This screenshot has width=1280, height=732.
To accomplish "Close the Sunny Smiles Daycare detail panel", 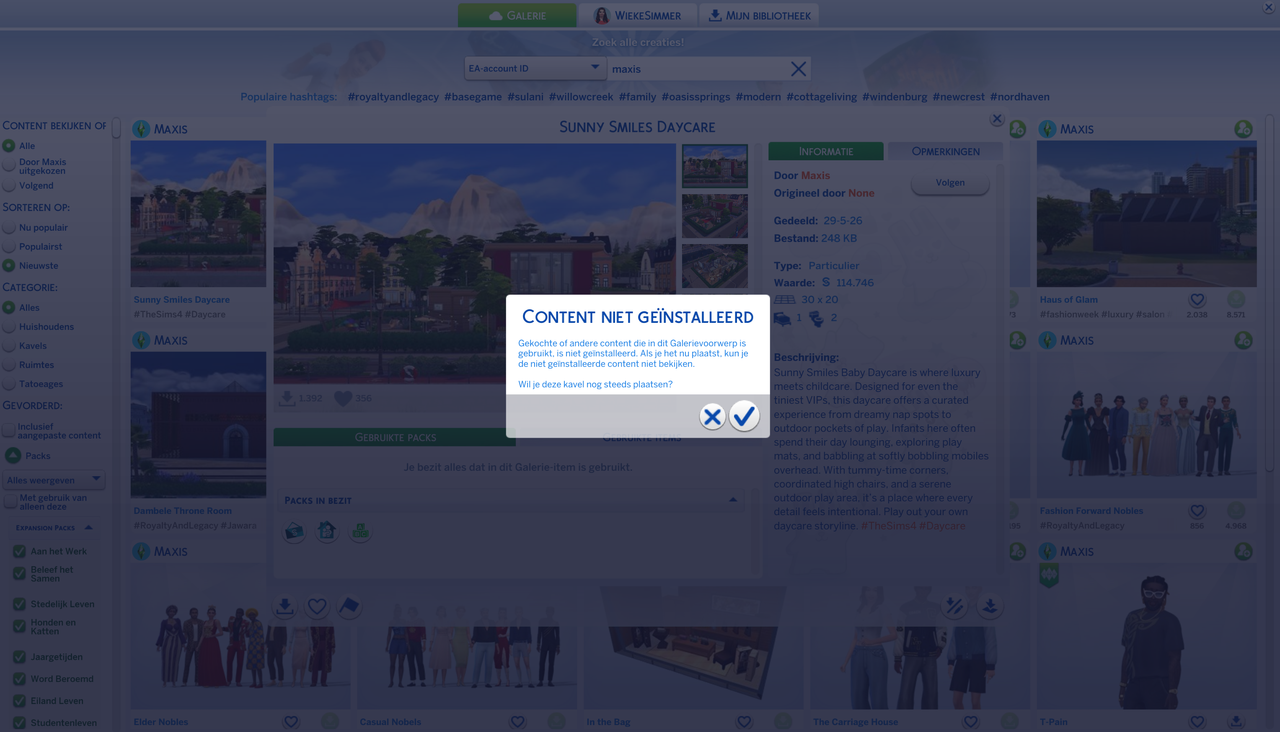I will 997,119.
